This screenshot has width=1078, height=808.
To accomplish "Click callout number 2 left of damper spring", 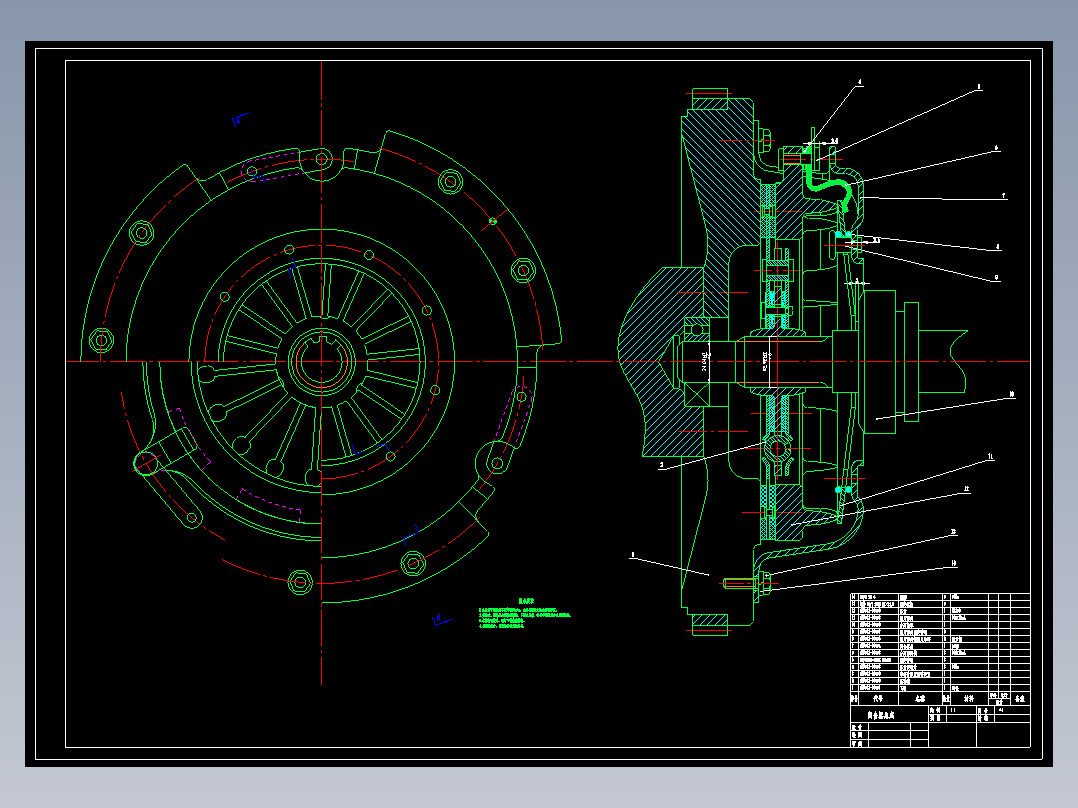I will (x=661, y=466).
